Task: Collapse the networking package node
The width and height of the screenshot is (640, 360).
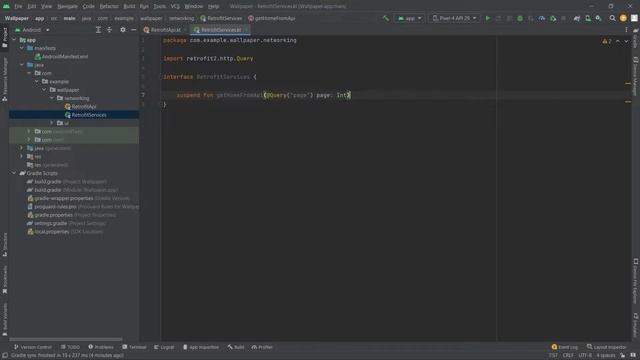Action: (x=52, y=98)
